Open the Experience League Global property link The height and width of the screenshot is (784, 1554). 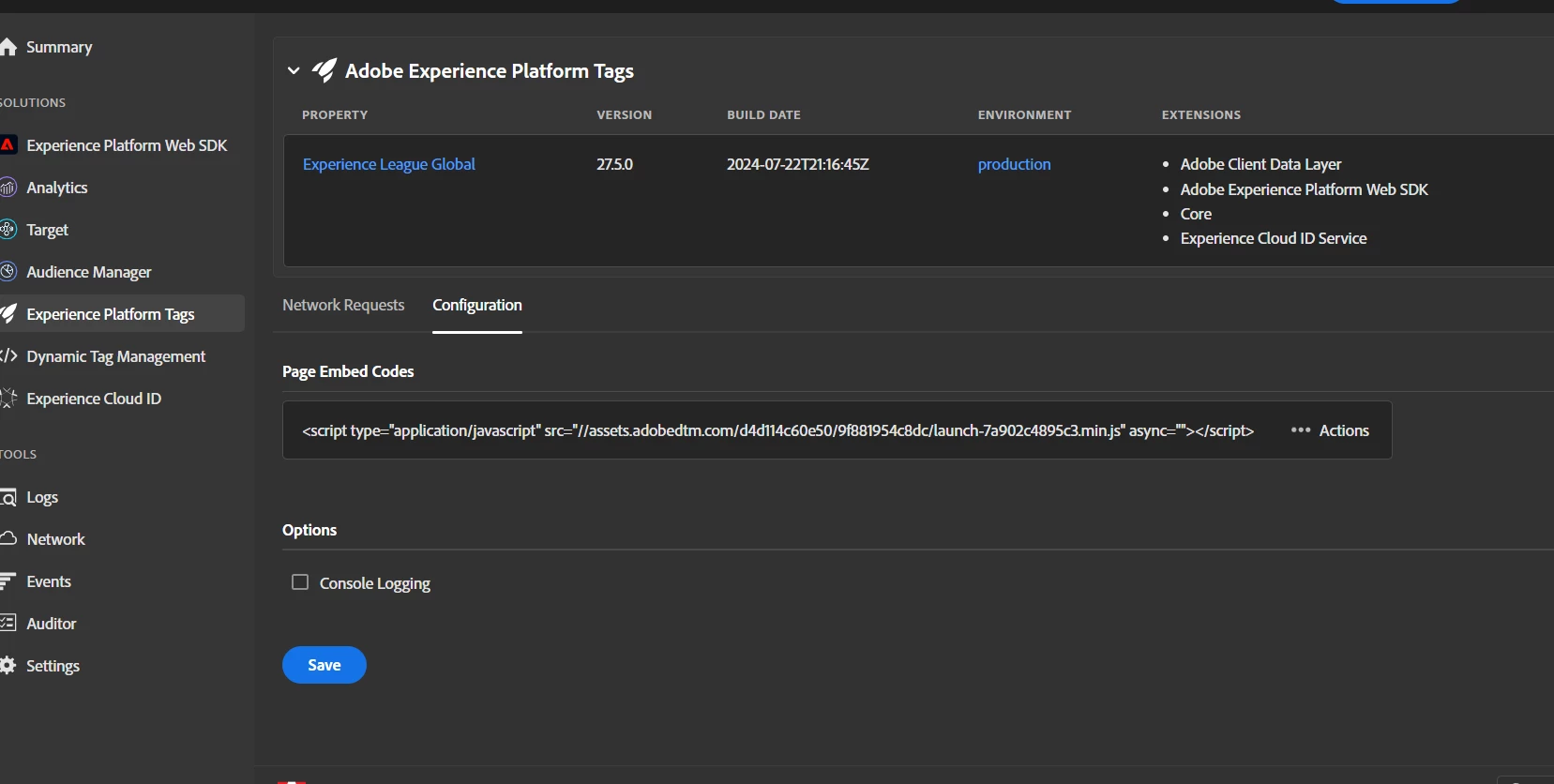(388, 164)
